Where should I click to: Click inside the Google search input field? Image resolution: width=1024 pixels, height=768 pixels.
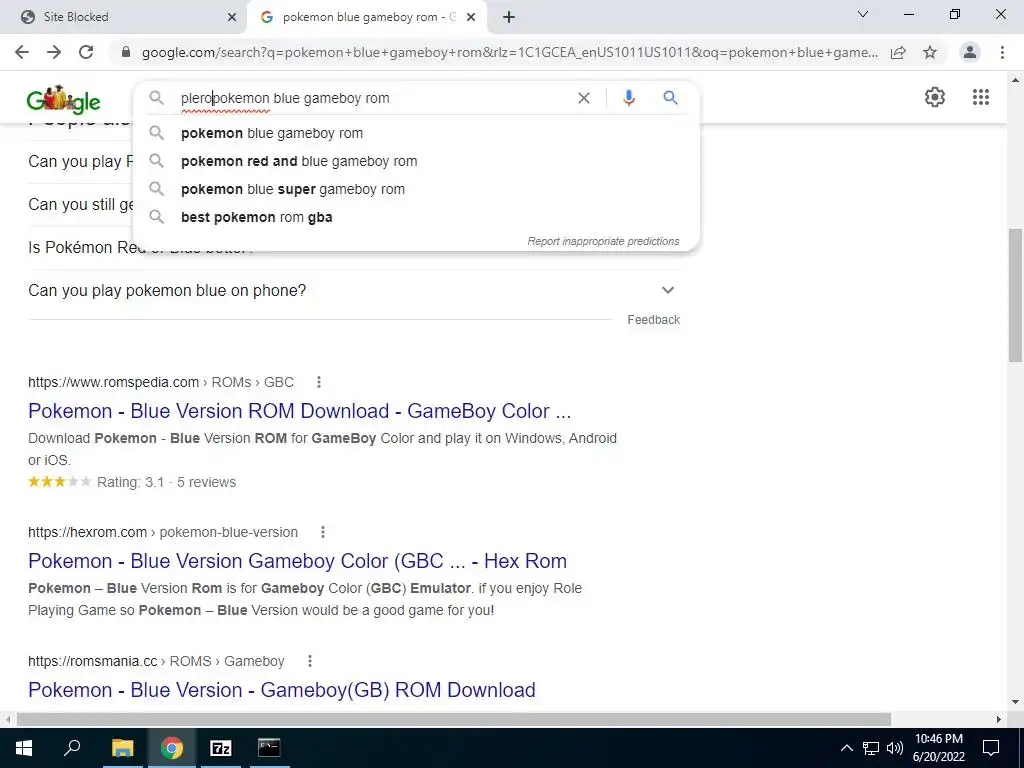click(374, 98)
